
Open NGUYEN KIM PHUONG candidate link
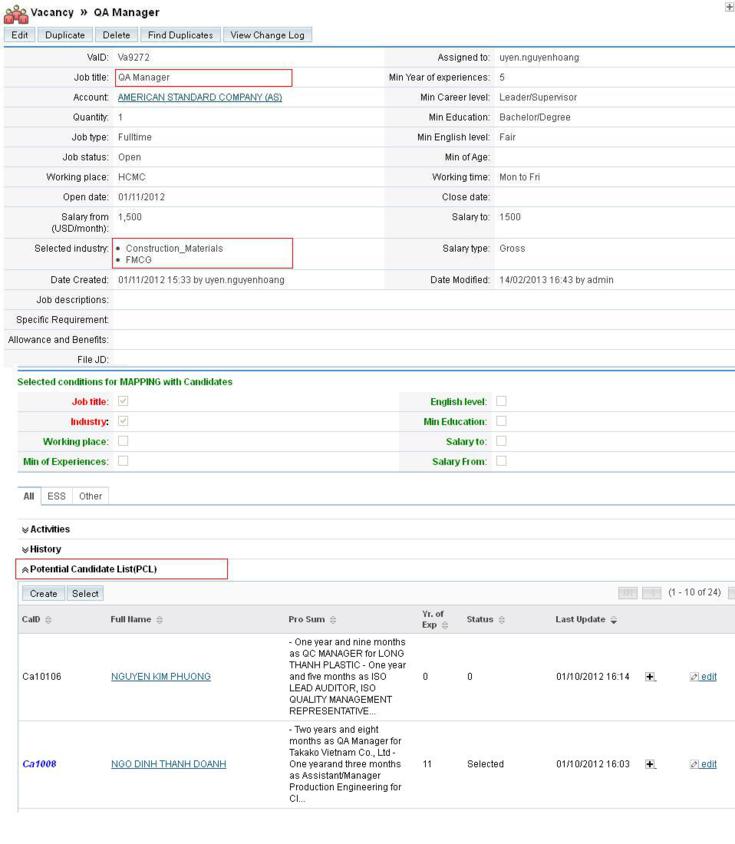click(x=161, y=677)
